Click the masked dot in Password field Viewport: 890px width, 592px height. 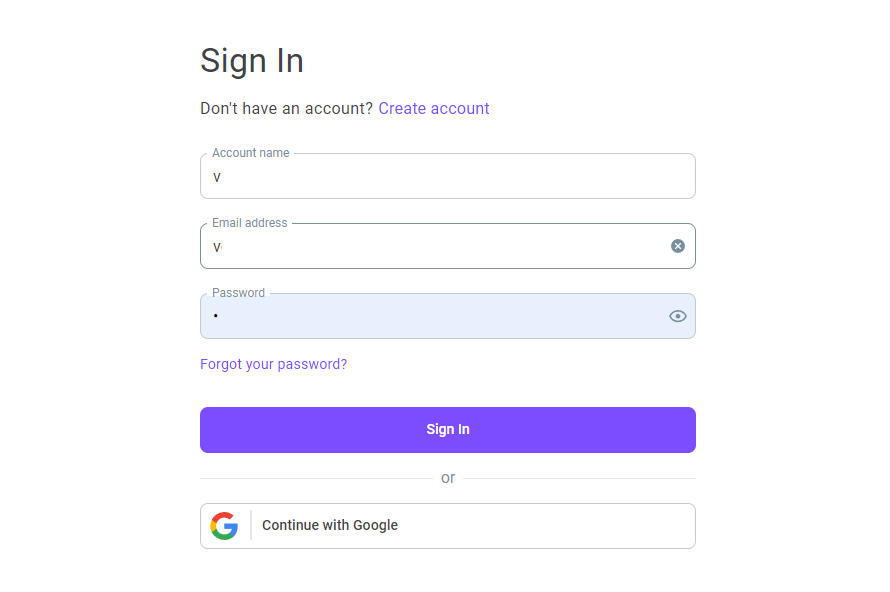(x=216, y=316)
